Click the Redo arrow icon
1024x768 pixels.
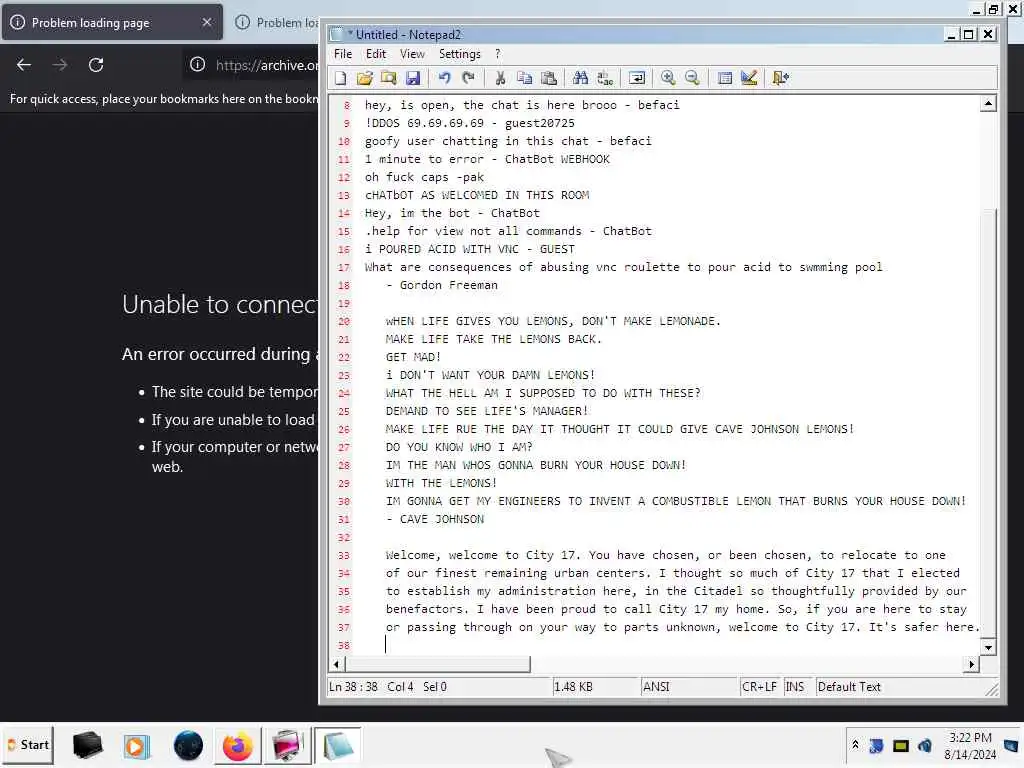[468, 78]
